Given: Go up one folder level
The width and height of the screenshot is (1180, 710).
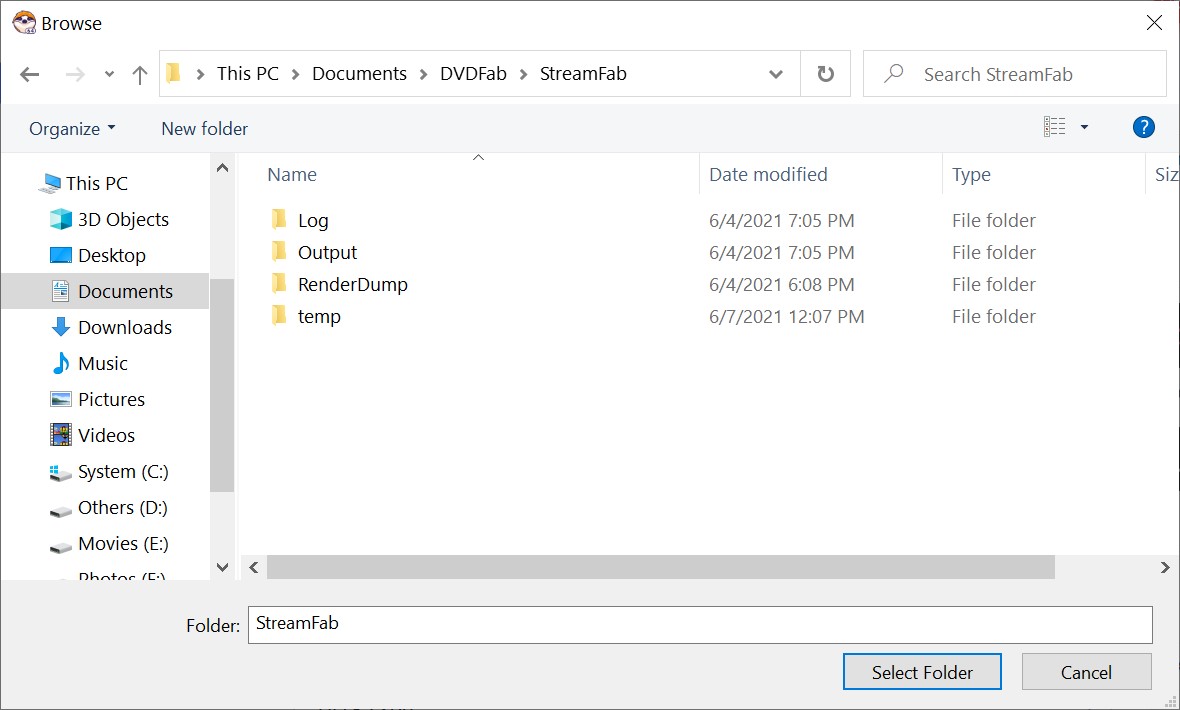Looking at the screenshot, I should coord(140,75).
